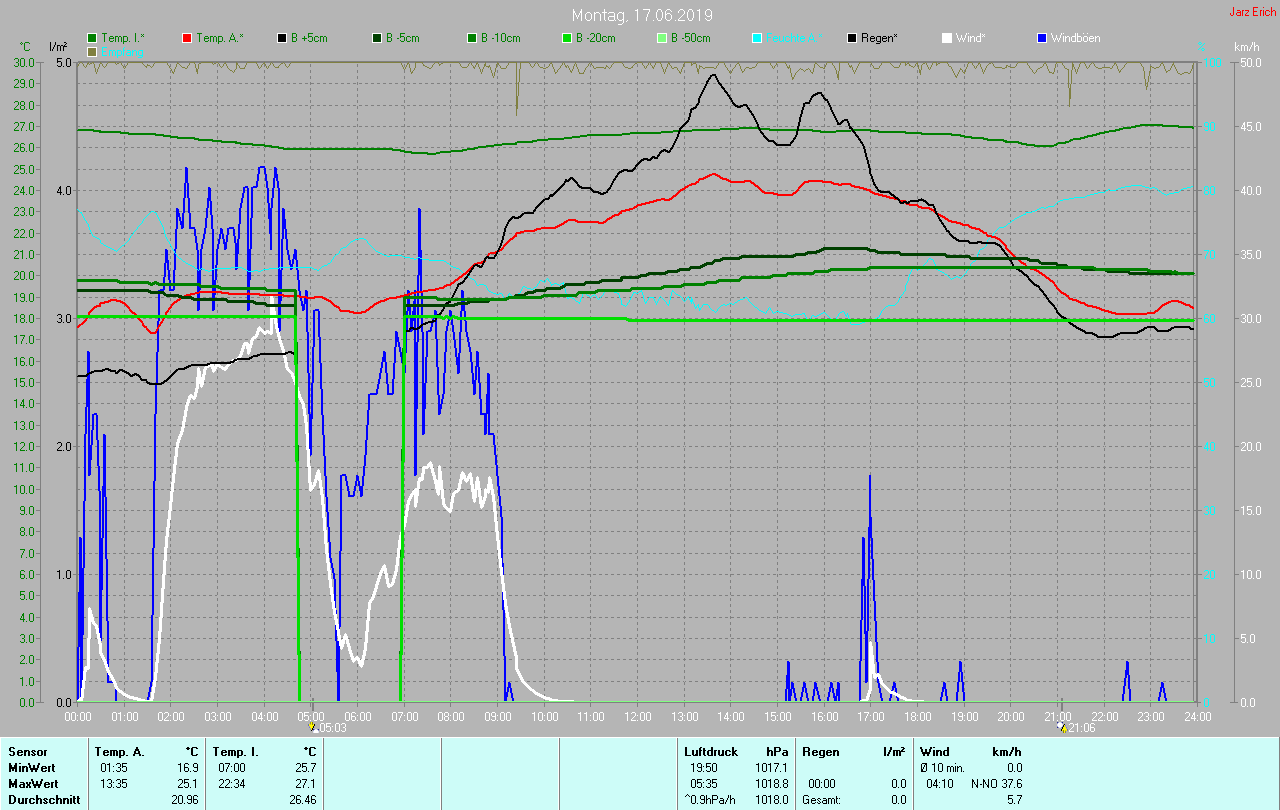Click the cyan humidity legend swatch
Screen dimensions: 1280x810
pyautogui.click(x=757, y=38)
